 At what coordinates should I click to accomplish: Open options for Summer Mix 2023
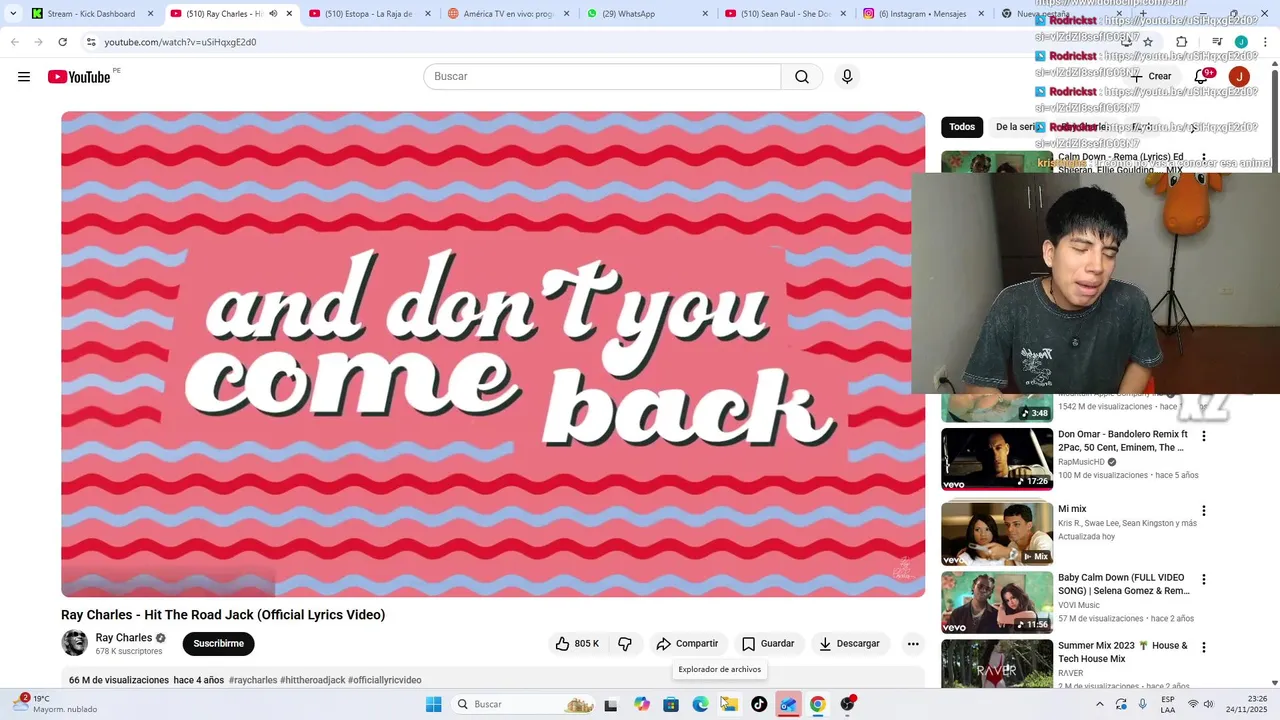click(1204, 647)
